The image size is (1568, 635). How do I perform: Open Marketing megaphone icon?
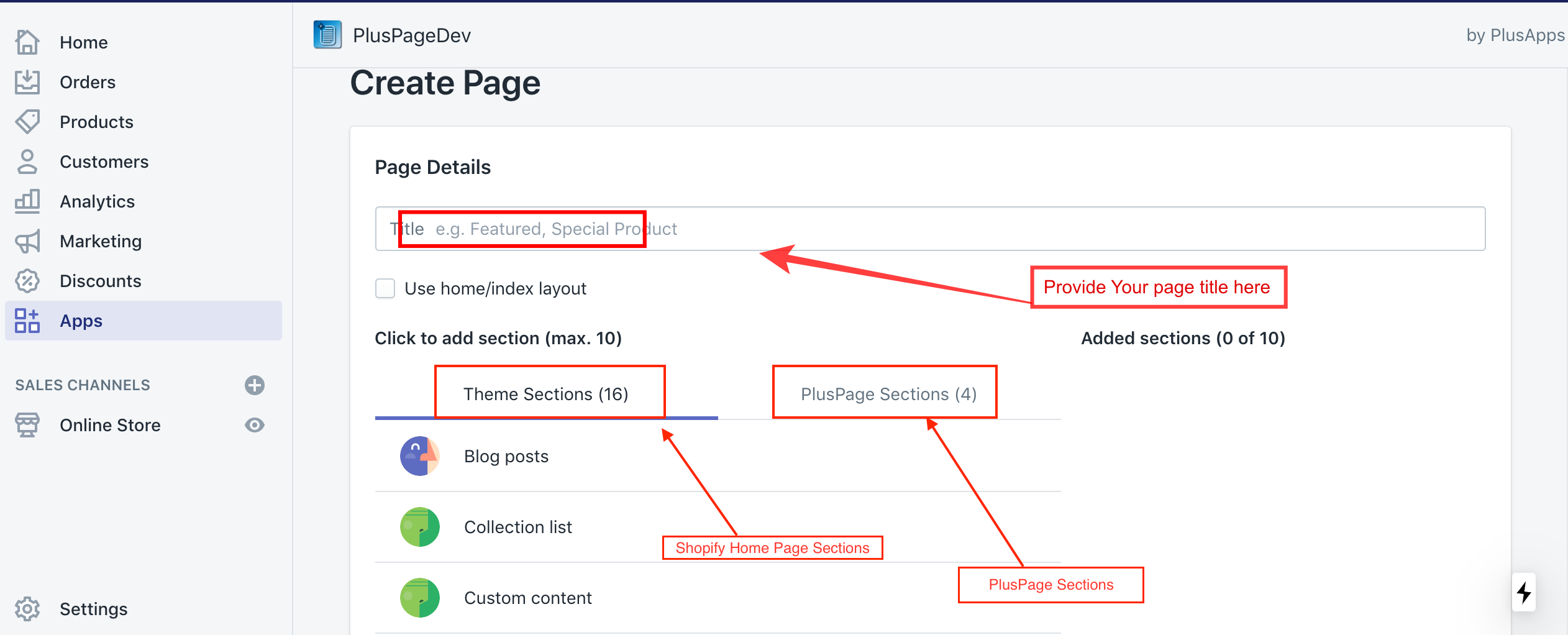tap(27, 241)
